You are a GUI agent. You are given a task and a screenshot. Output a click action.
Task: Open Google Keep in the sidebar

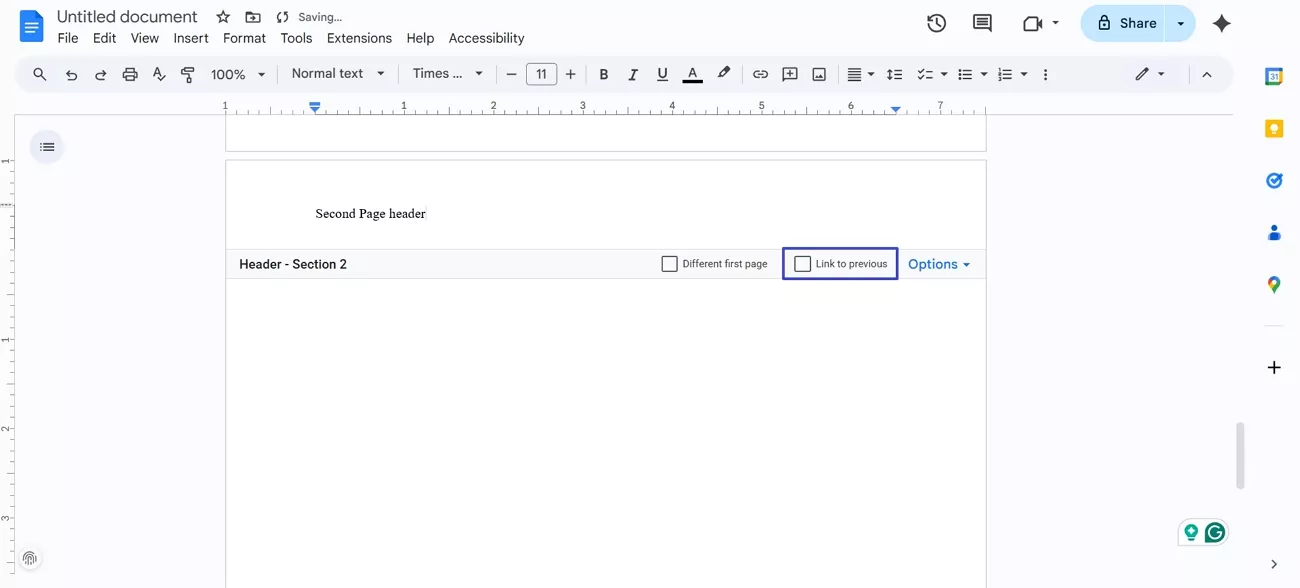[1273, 128]
